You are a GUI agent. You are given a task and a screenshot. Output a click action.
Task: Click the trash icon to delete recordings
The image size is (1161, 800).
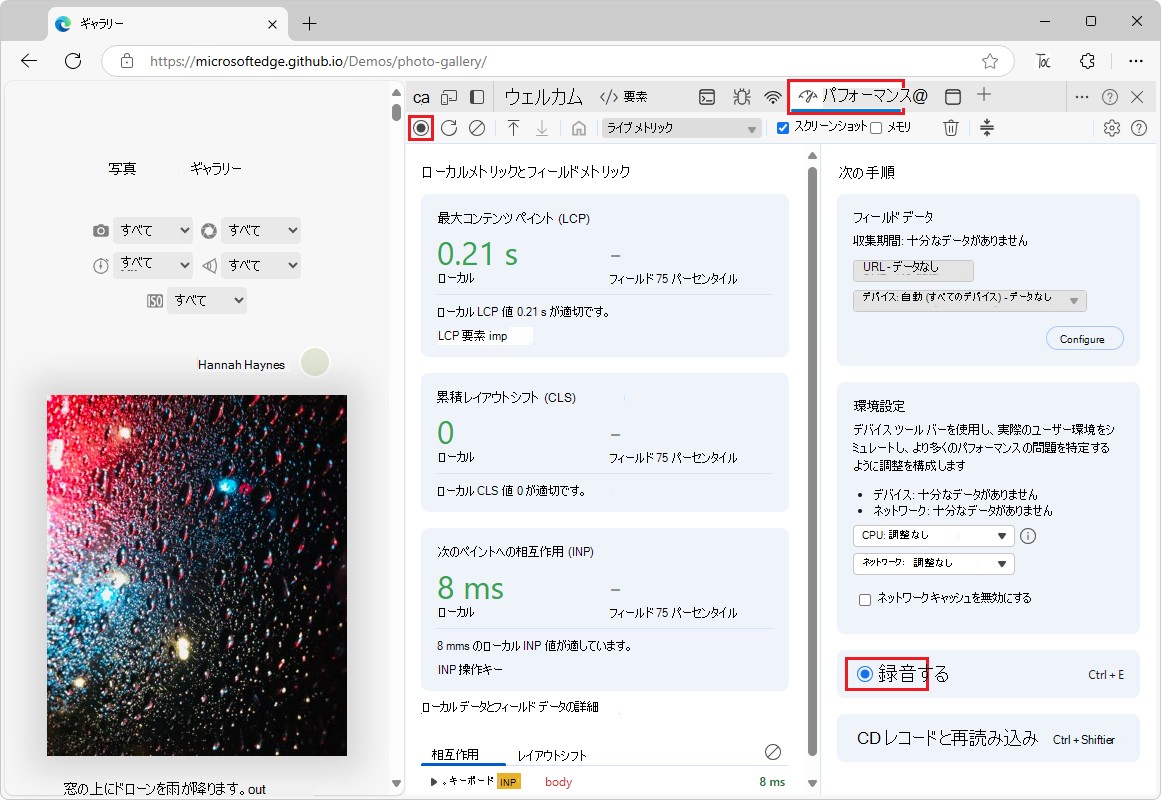(950, 128)
